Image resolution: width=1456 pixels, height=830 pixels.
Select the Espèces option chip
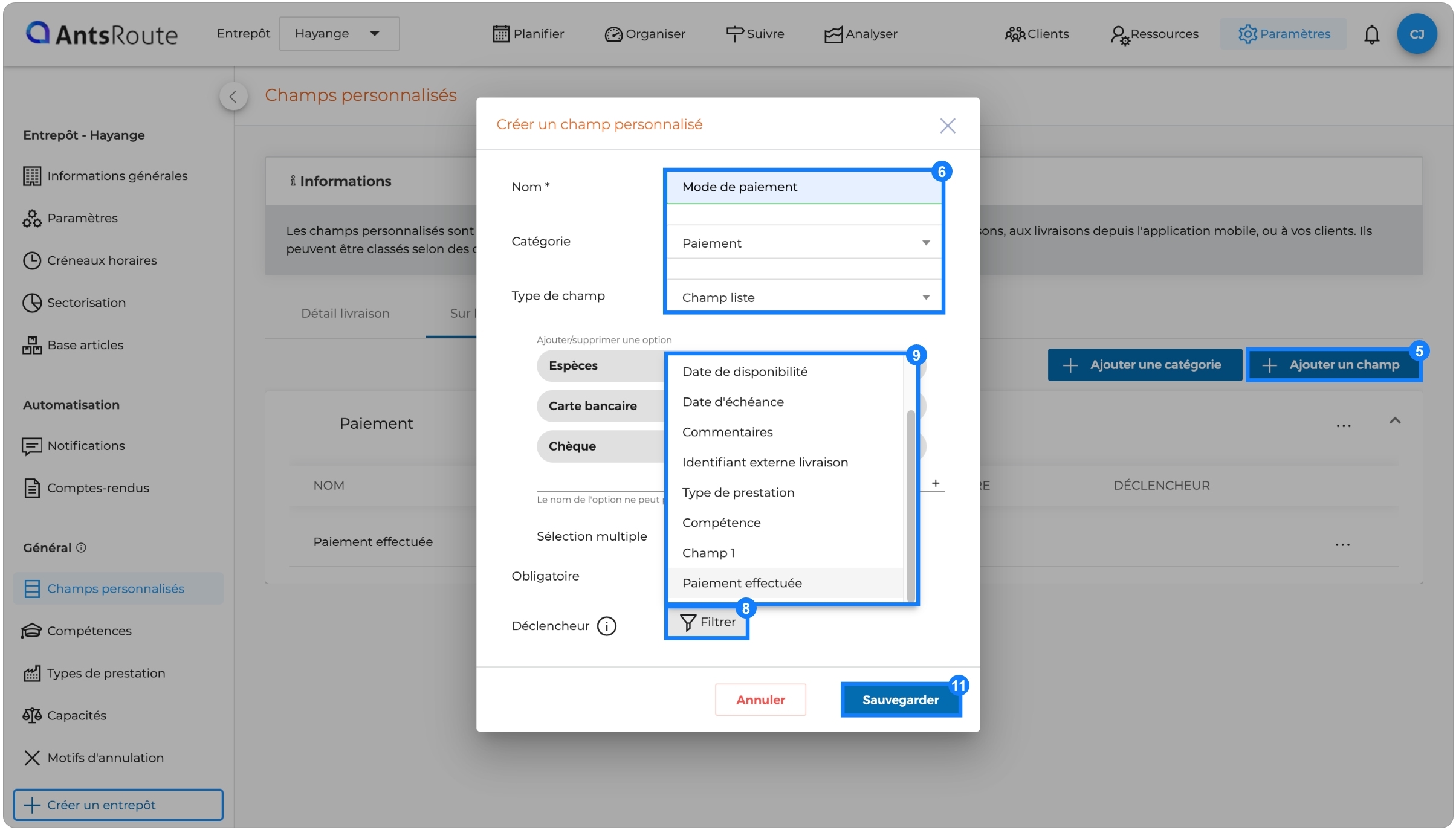[601, 366]
